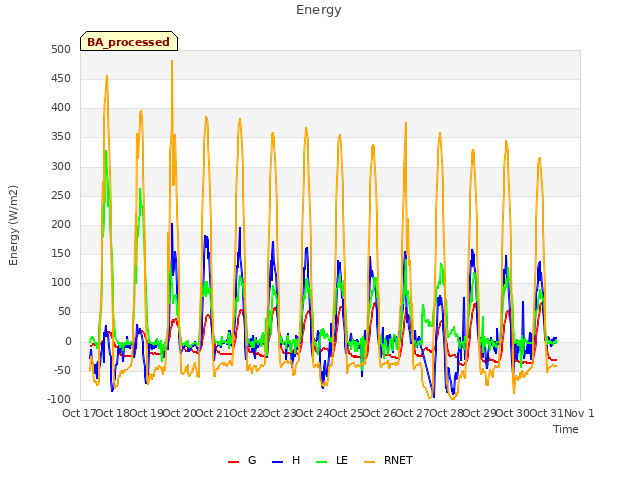Click the 300 y-axis tick label
Screen dimensions: 640x480
[61, 167]
